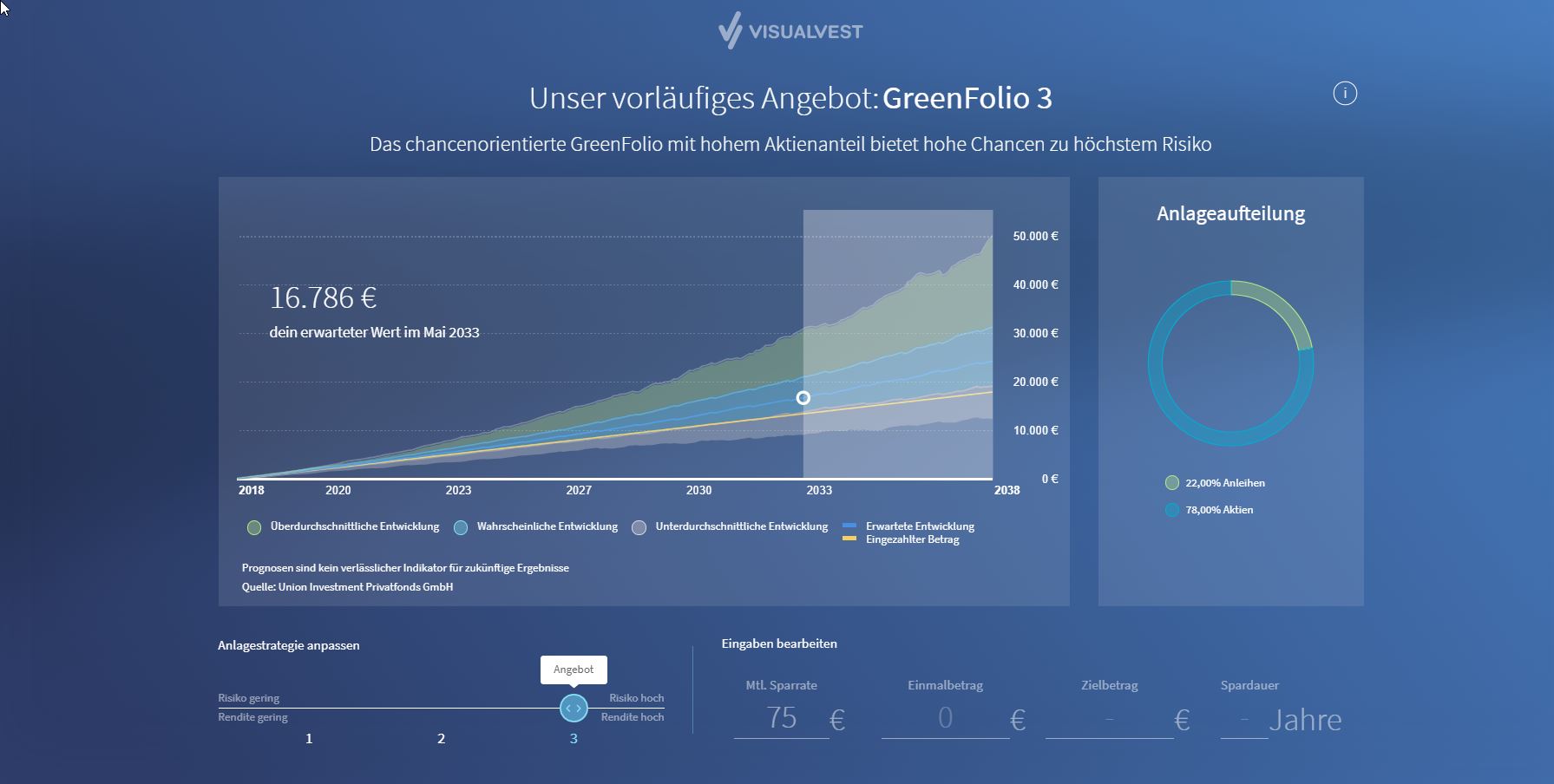Click 'dein erwarteter Wert im Mai 2033'
This screenshot has width=1554, height=784.
[x=374, y=332]
